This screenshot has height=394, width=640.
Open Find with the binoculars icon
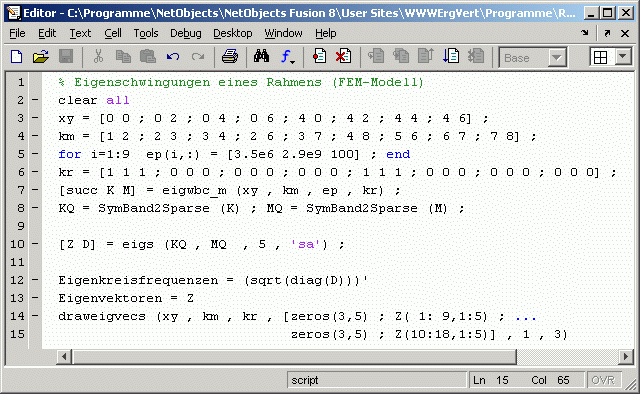point(261,56)
